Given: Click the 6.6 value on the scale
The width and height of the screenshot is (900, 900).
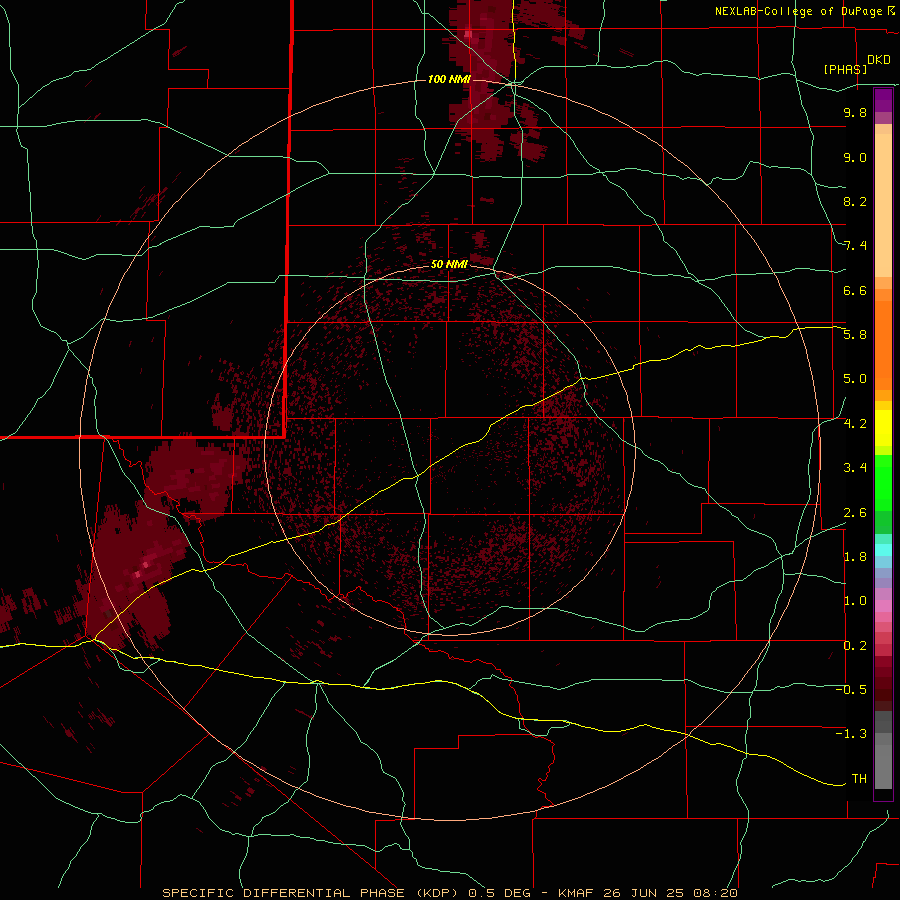Looking at the screenshot, I should tap(855, 290).
